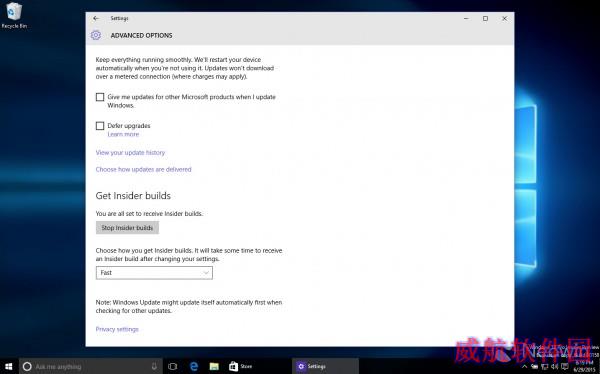Switch to the Settings taskbar item
Viewport: 600px width, 374px height.
tap(325, 366)
